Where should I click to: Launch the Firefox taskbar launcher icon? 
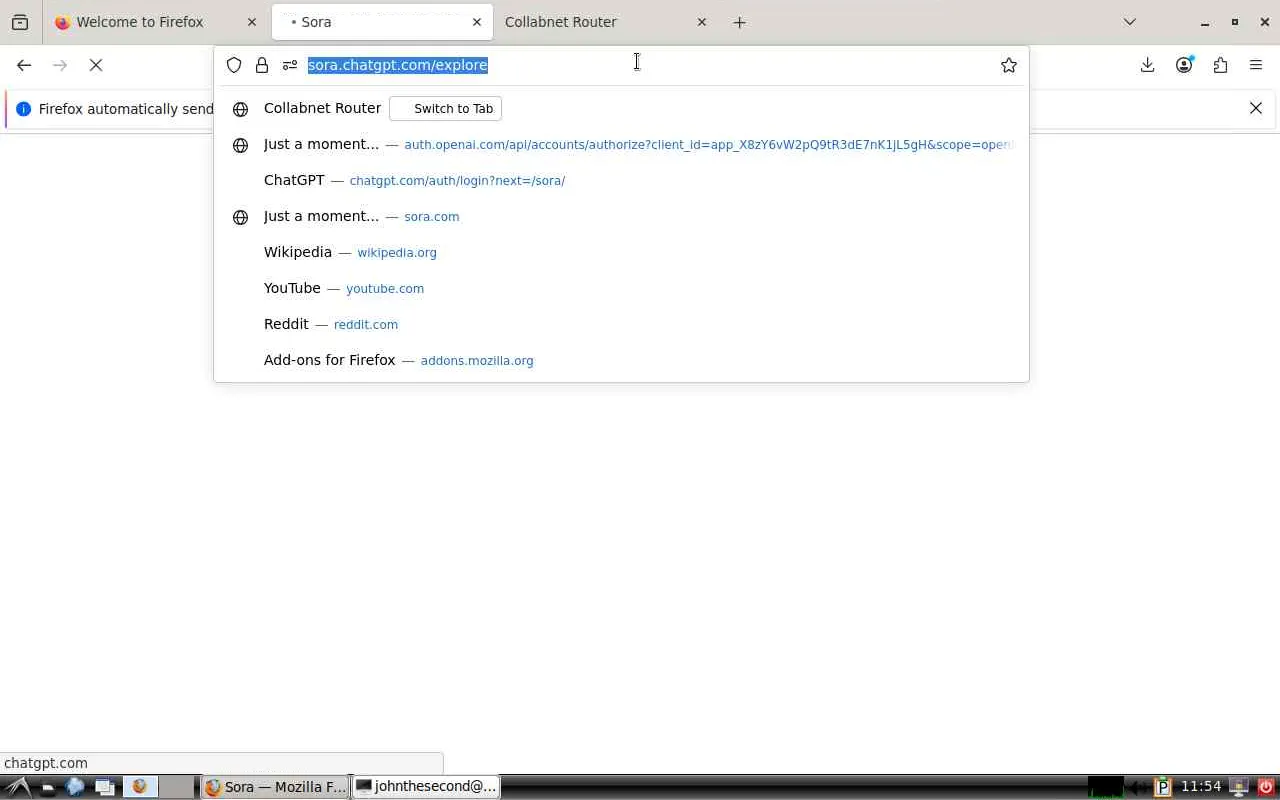pyautogui.click(x=140, y=787)
